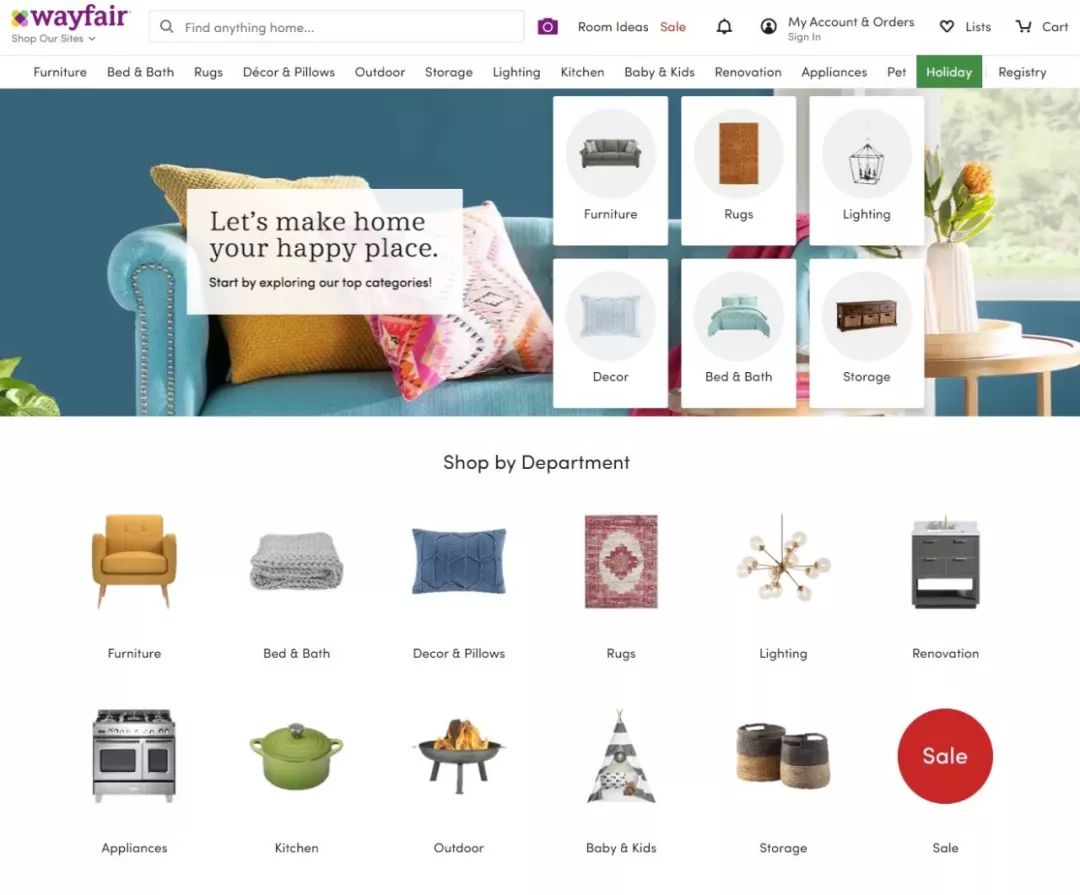The width and height of the screenshot is (1080, 895).
Task: Select the Lighting chandelier card in hero
Action: coord(866,170)
